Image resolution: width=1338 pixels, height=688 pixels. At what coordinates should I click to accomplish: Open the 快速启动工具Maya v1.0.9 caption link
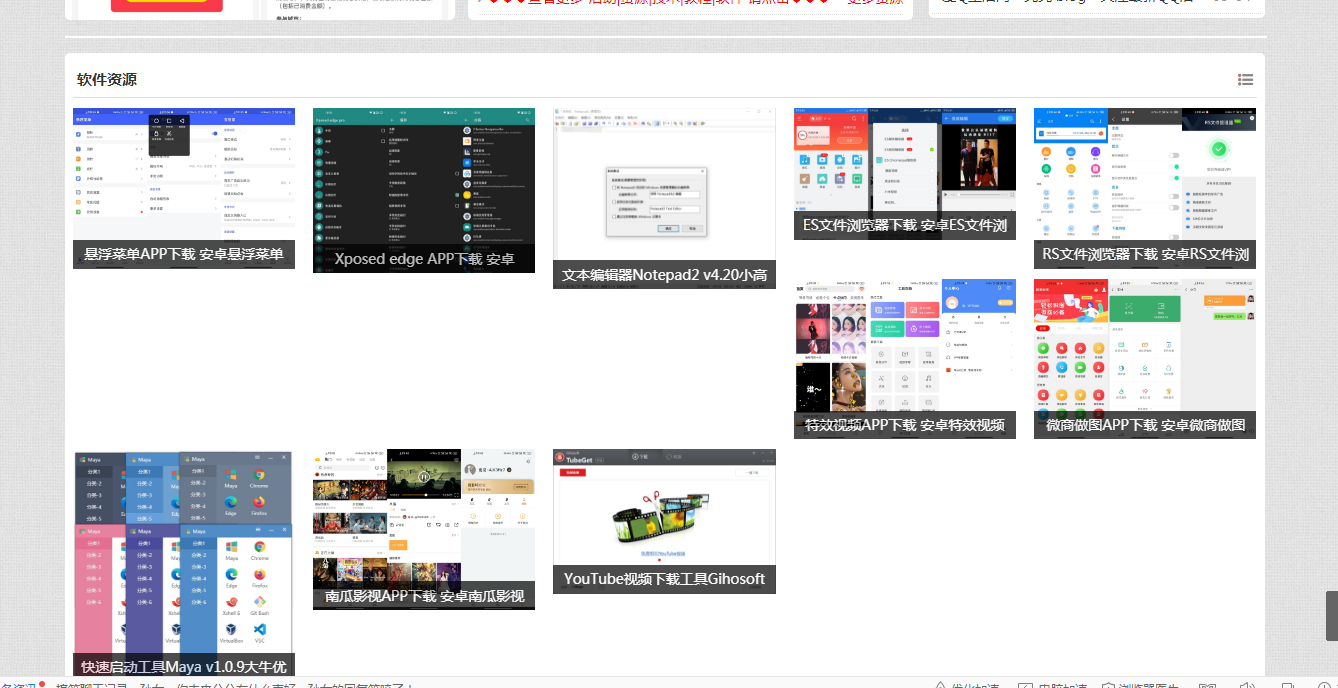click(184, 666)
